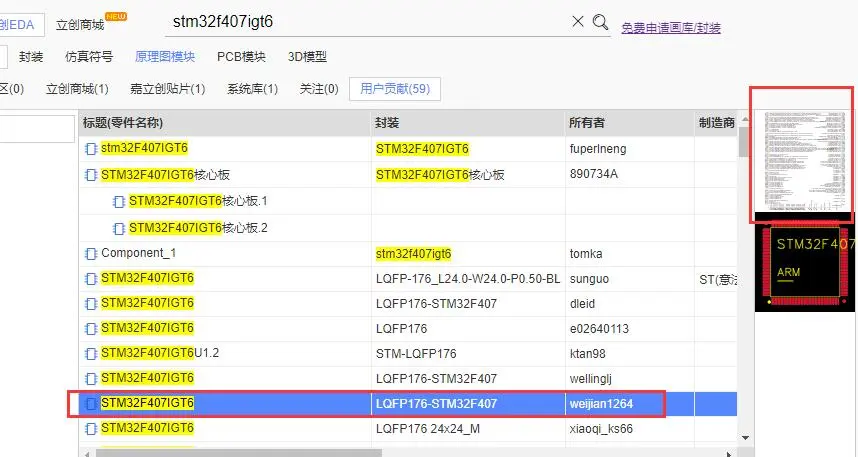The width and height of the screenshot is (858, 457).
Task: Click schematic icon beside fuperlneng's stm32F407IGT6 entry
Action: [x=91, y=150]
